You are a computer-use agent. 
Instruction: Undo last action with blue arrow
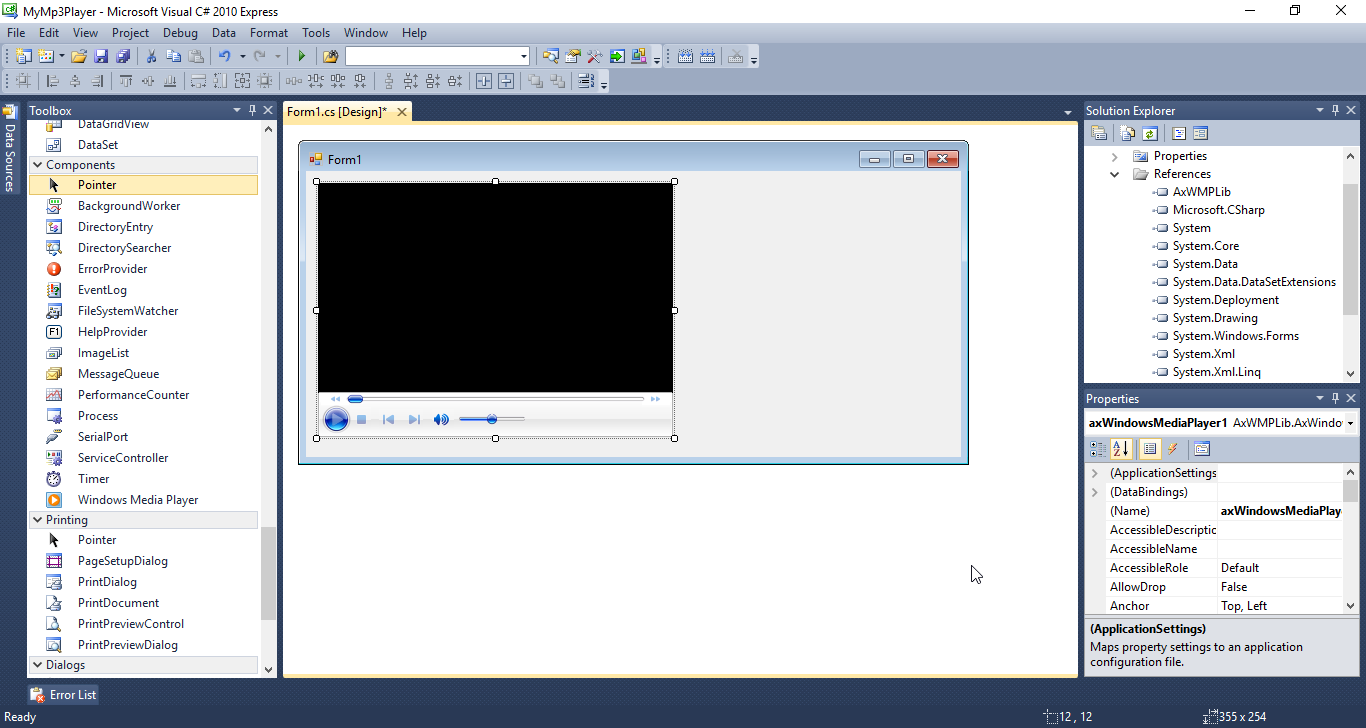[x=225, y=56]
